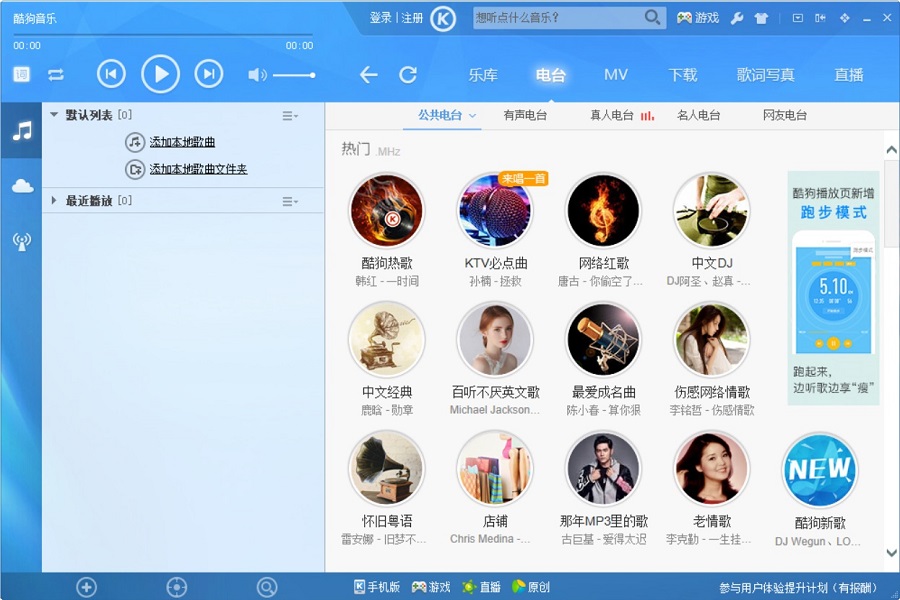Click the search magnifier icon
900x600 pixels.
(x=652, y=18)
